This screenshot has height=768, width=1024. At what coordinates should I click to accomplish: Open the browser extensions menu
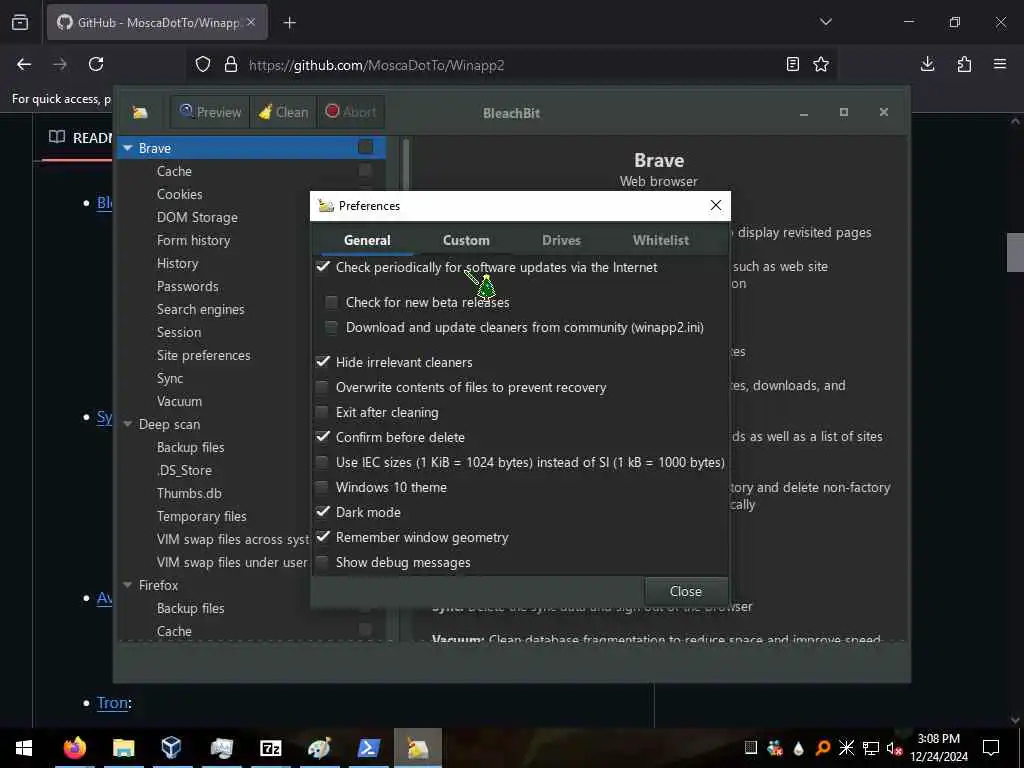(x=964, y=64)
